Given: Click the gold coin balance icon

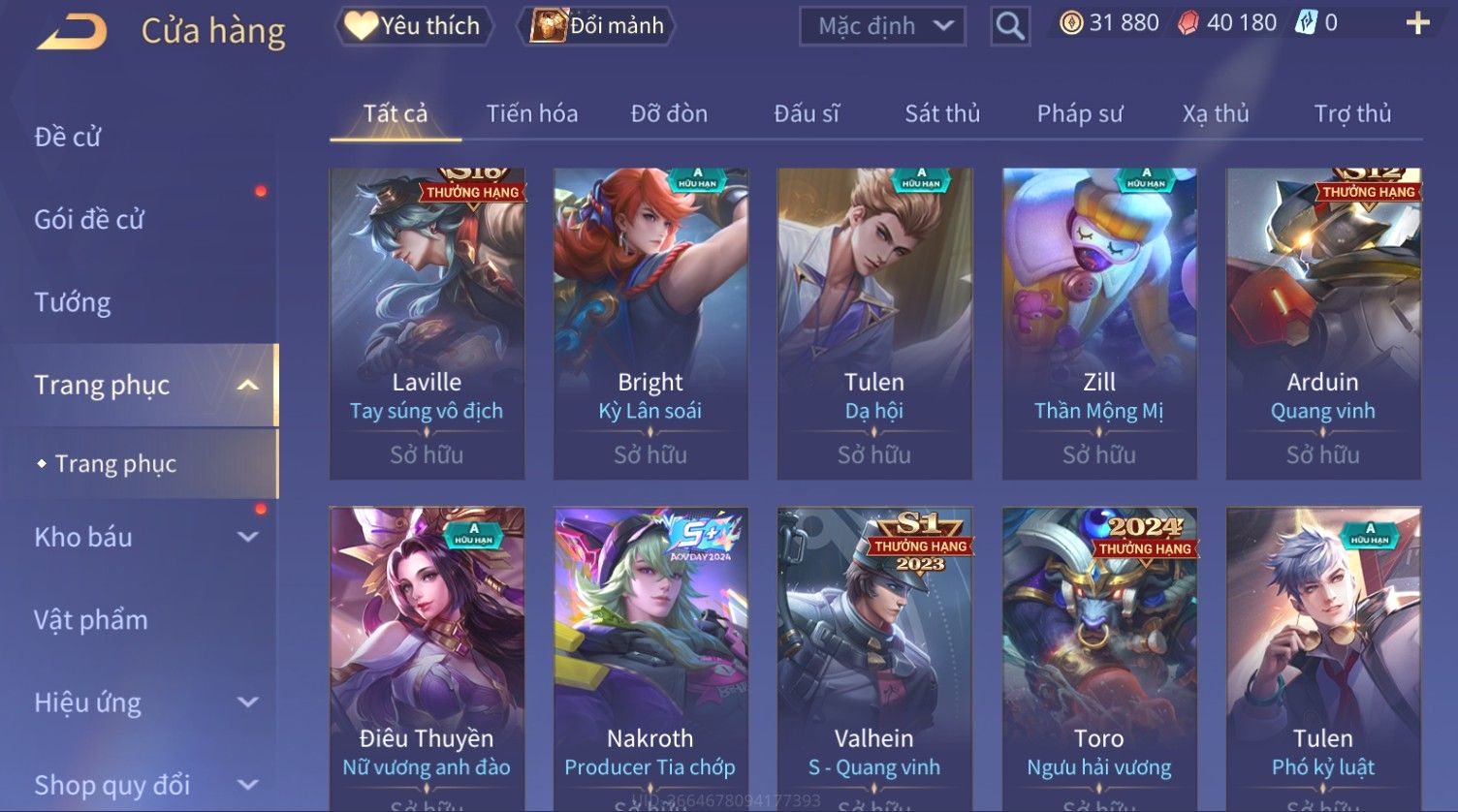Looking at the screenshot, I should 1071,23.
